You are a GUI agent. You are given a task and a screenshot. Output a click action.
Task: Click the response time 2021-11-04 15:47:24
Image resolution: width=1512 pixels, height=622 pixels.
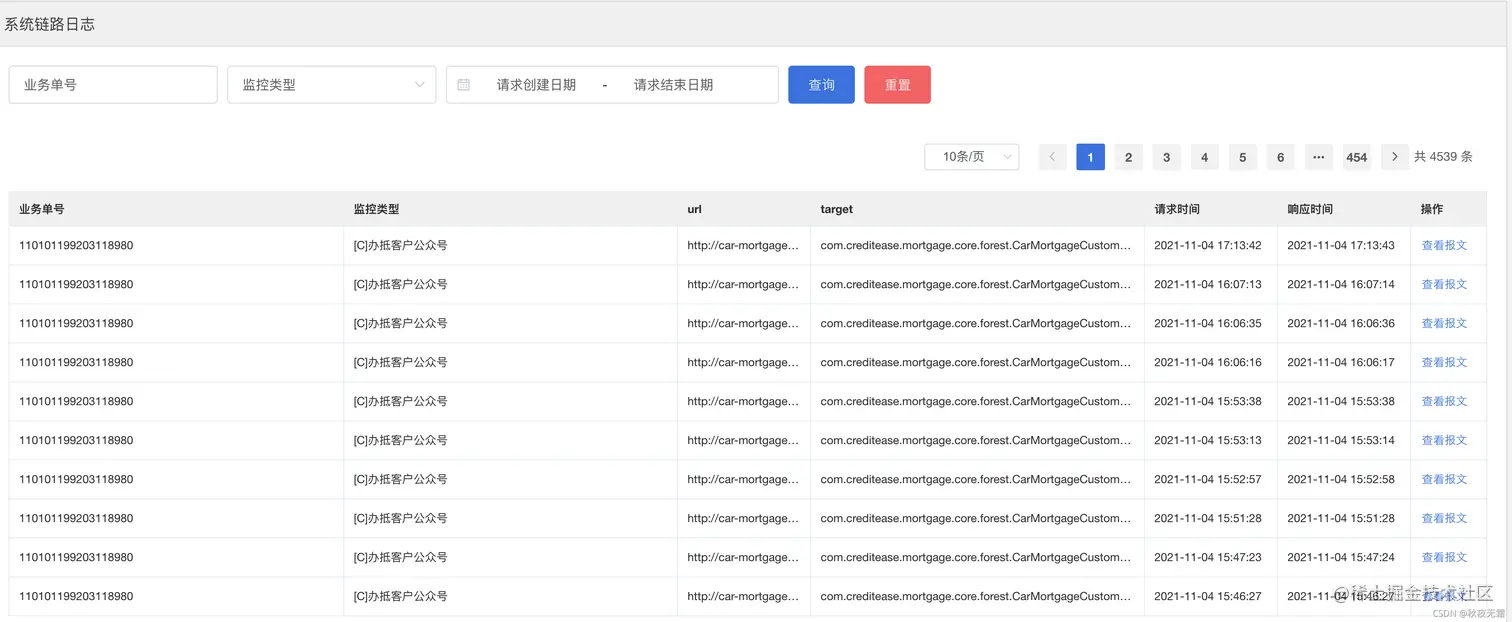pos(1341,557)
